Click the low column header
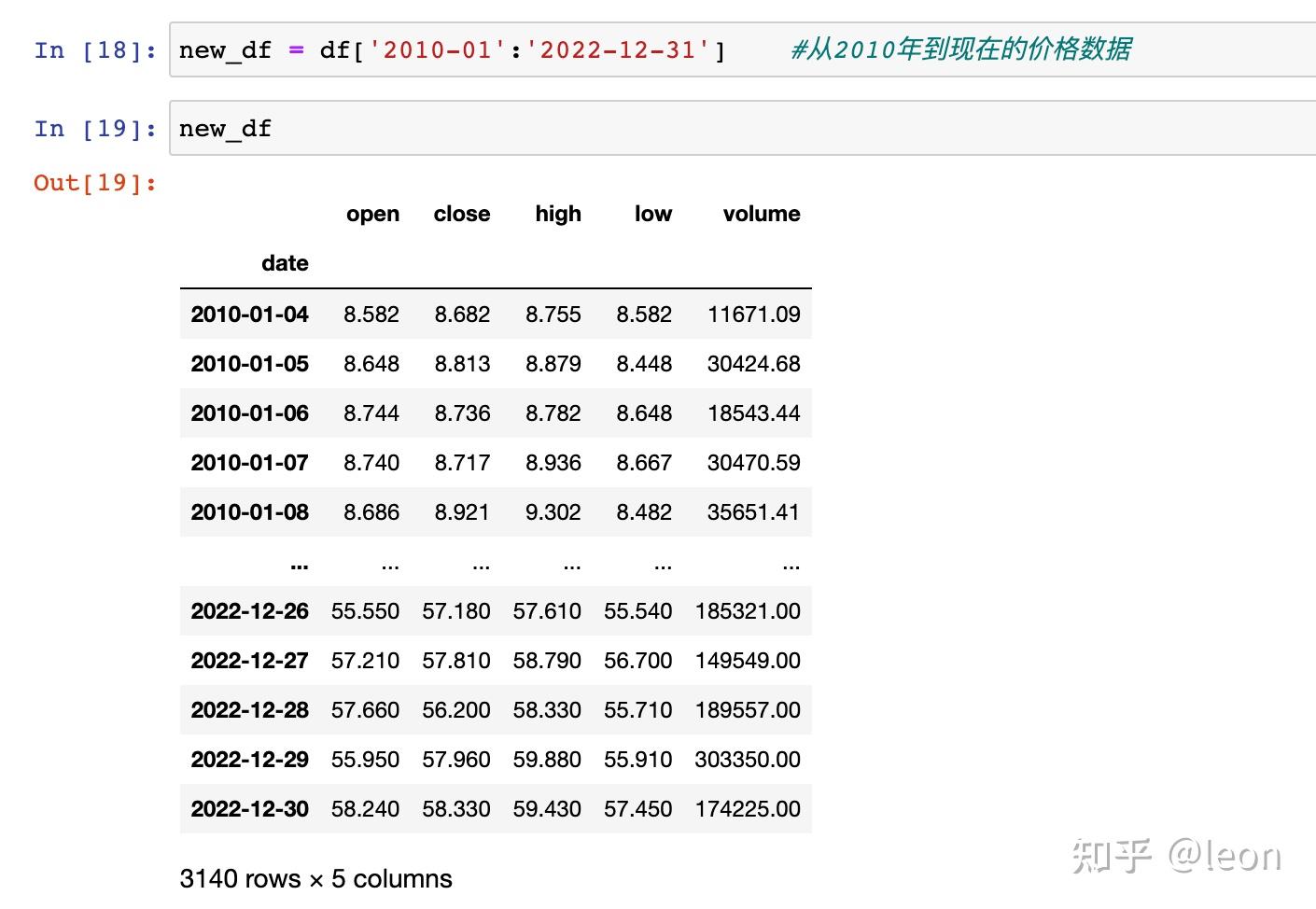This screenshot has height=909, width=1316. [653, 214]
